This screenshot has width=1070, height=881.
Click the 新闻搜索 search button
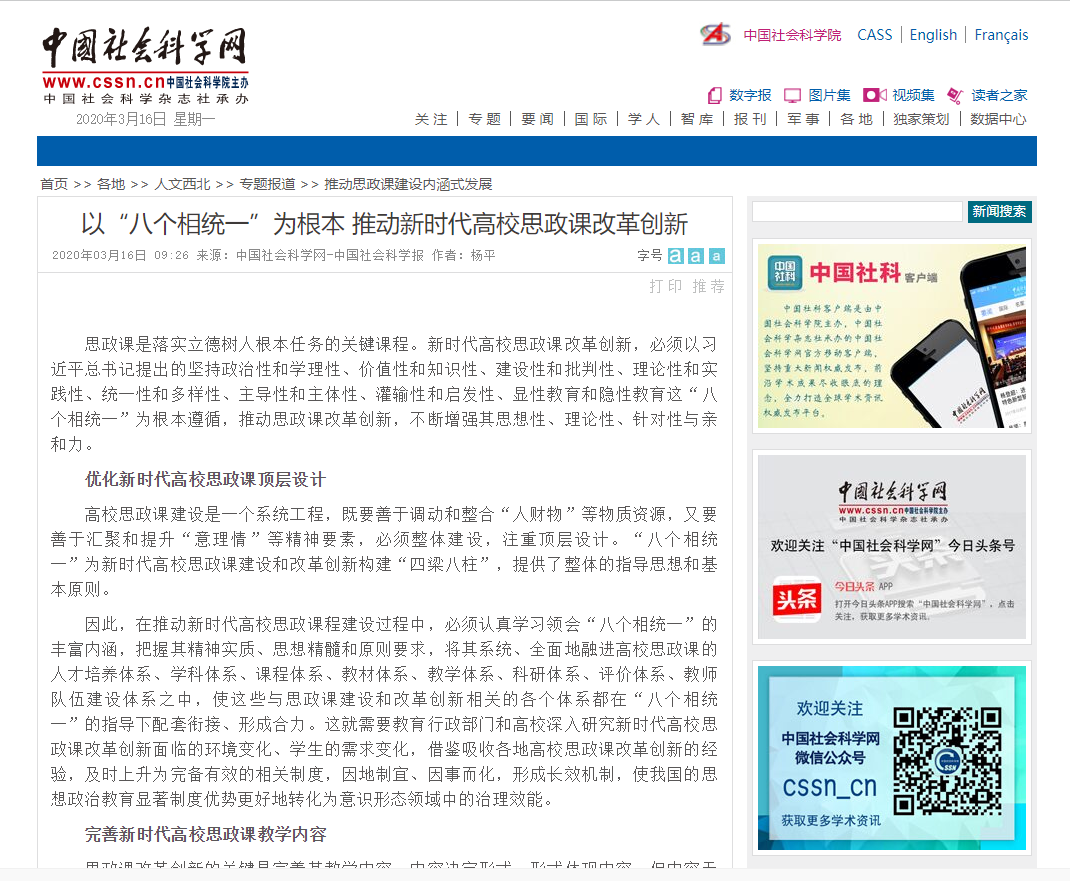coord(999,212)
